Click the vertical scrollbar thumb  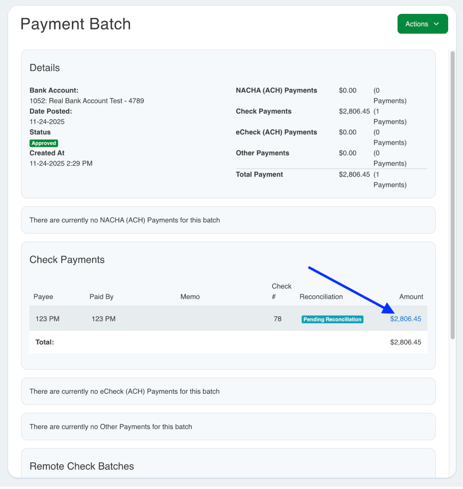coord(452,195)
